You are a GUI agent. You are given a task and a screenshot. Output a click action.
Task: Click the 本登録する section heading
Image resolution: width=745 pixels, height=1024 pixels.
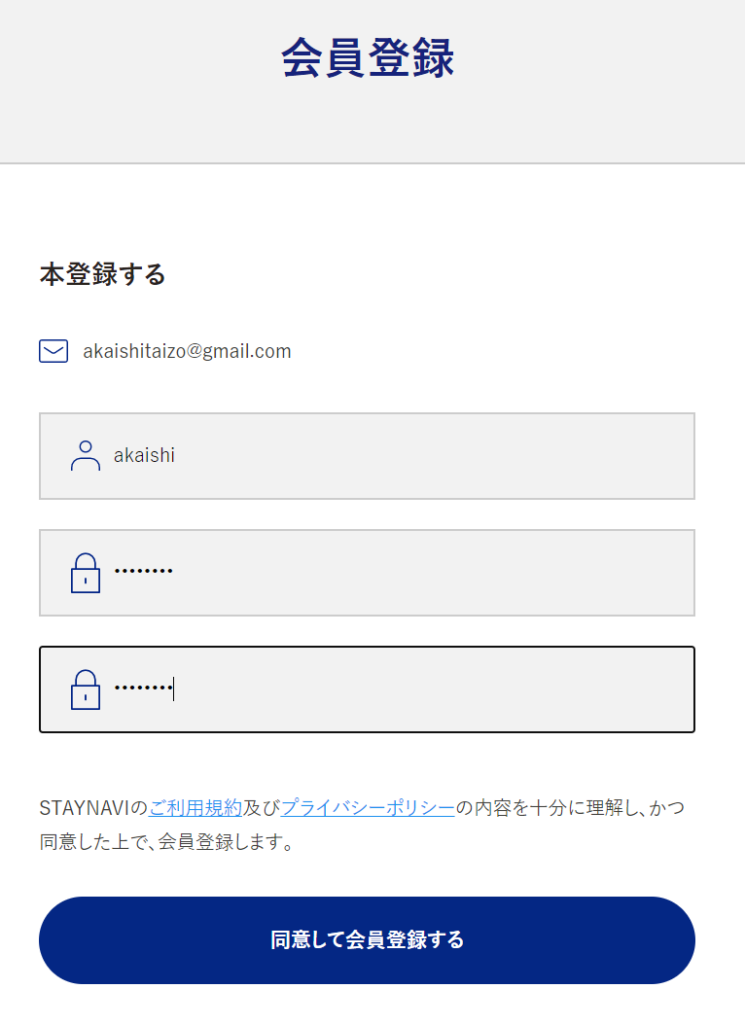click(x=102, y=274)
